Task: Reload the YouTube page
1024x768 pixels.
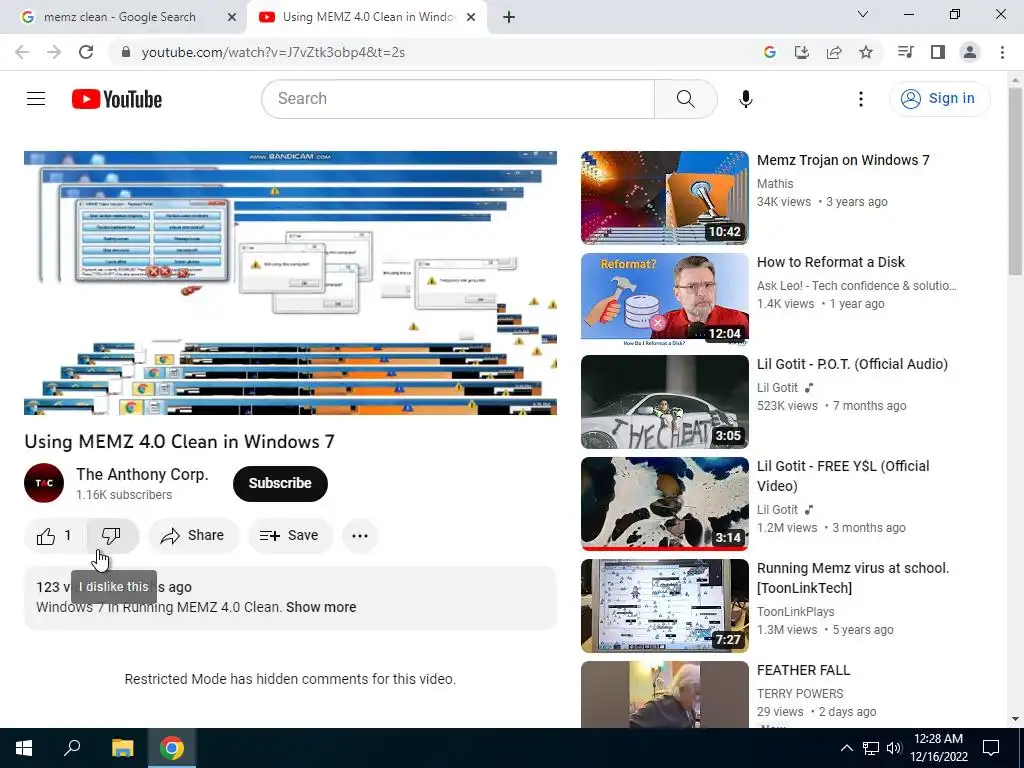Action: tap(86, 52)
